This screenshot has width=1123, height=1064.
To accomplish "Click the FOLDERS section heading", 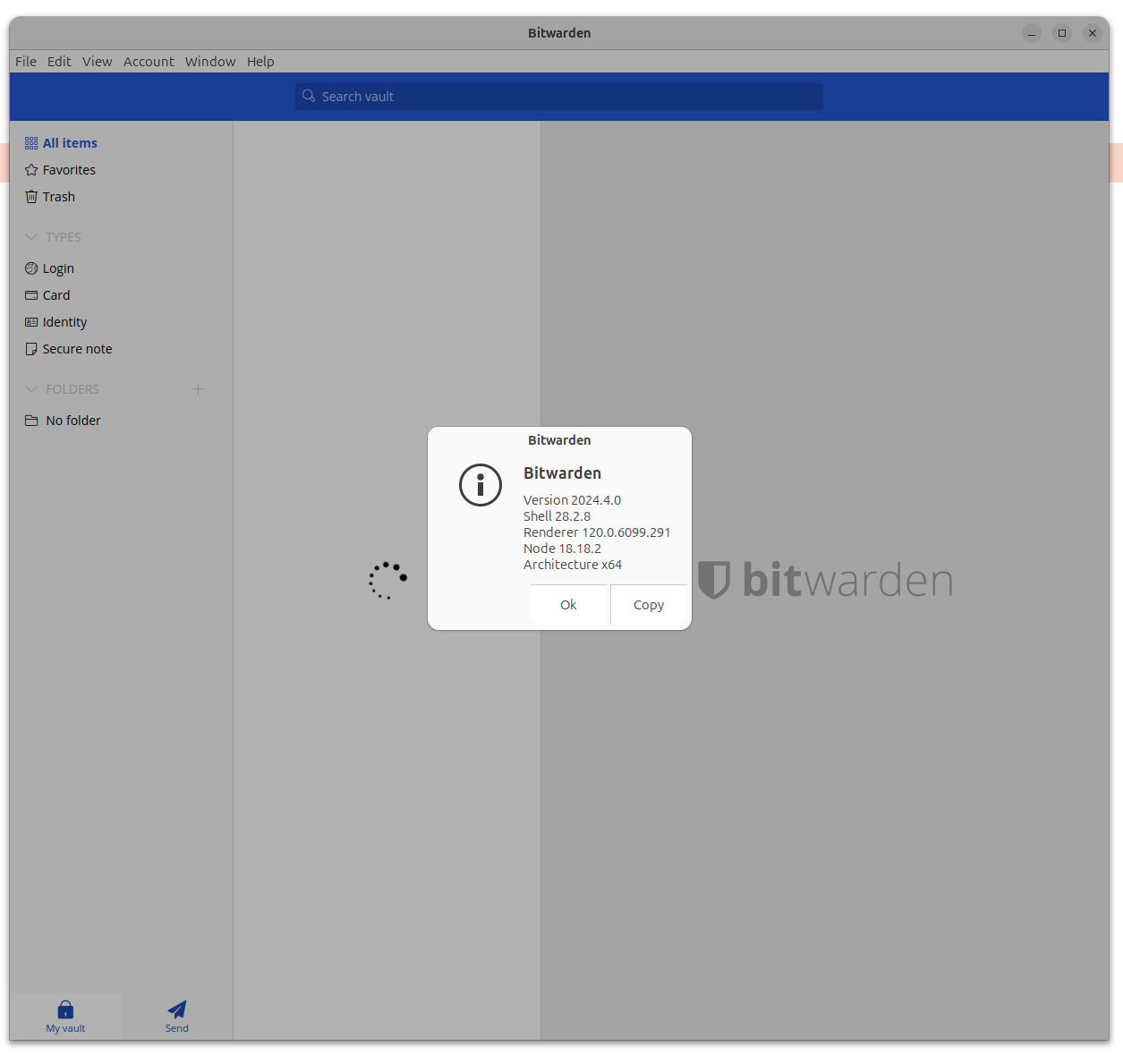I will (72, 389).
